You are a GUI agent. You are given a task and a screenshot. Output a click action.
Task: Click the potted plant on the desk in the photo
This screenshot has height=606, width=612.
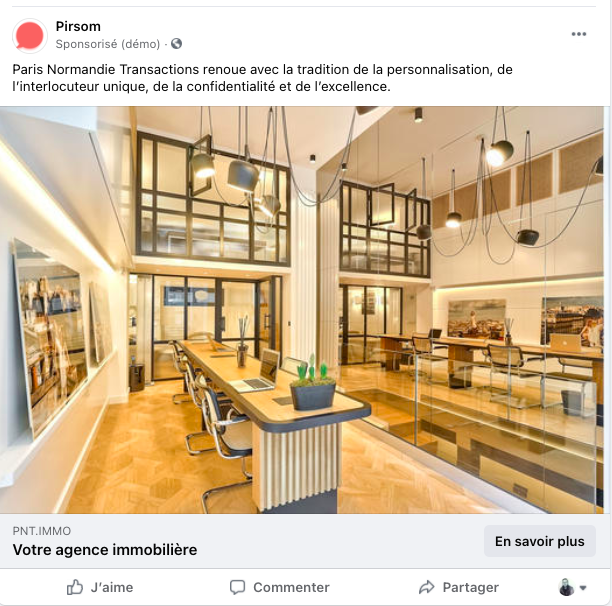pos(313,383)
